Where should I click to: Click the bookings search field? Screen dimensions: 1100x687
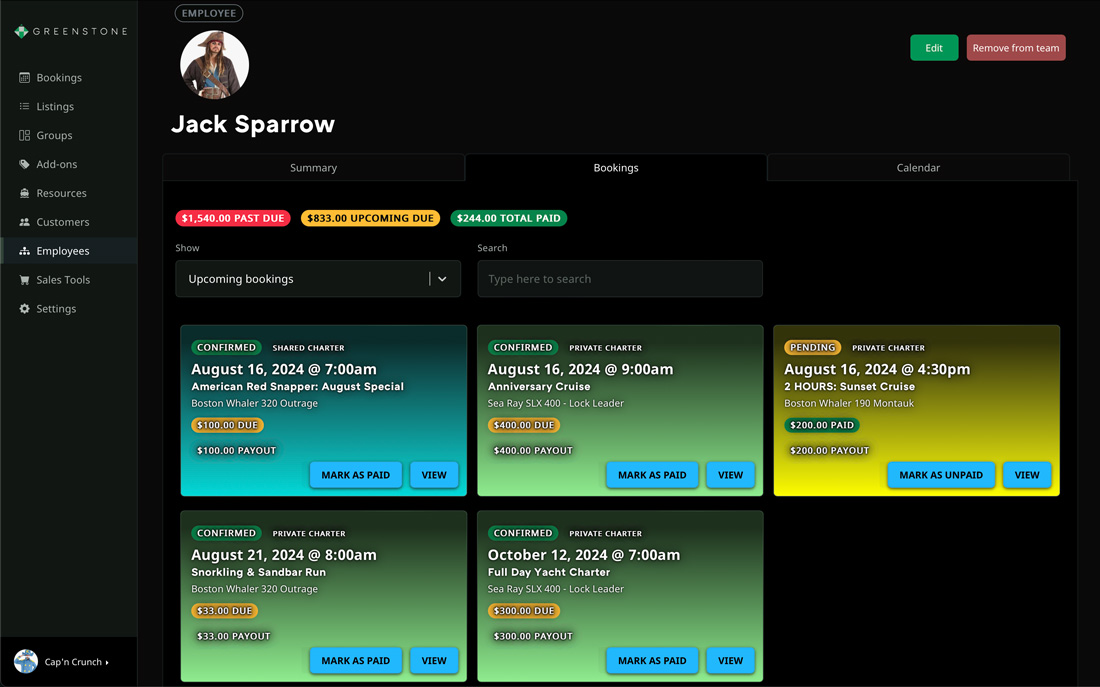click(619, 279)
